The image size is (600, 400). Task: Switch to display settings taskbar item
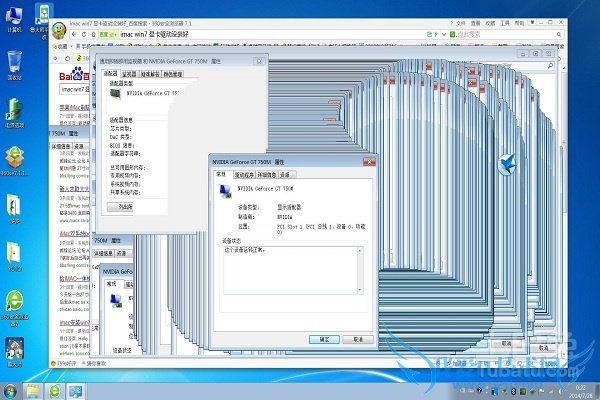pyautogui.click(x=76, y=391)
